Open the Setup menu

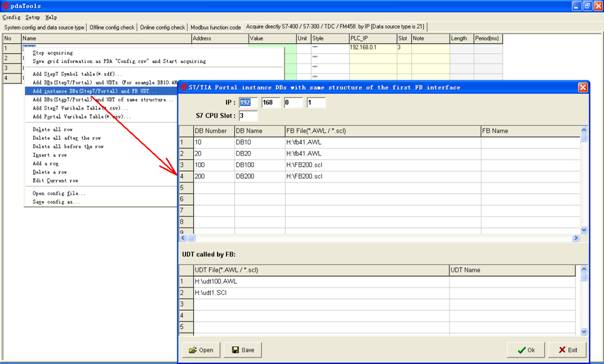coord(32,17)
